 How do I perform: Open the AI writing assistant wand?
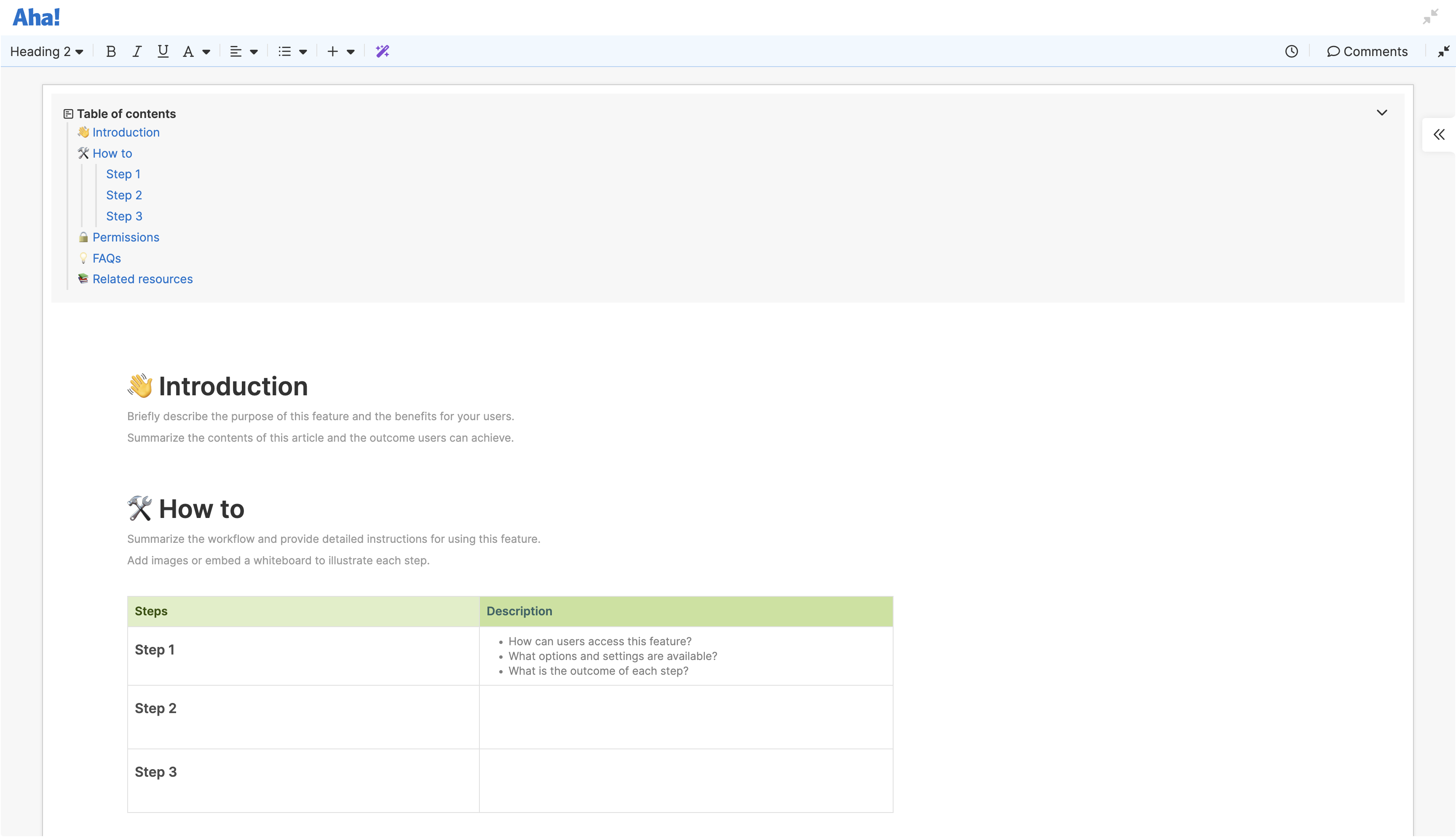(x=383, y=51)
